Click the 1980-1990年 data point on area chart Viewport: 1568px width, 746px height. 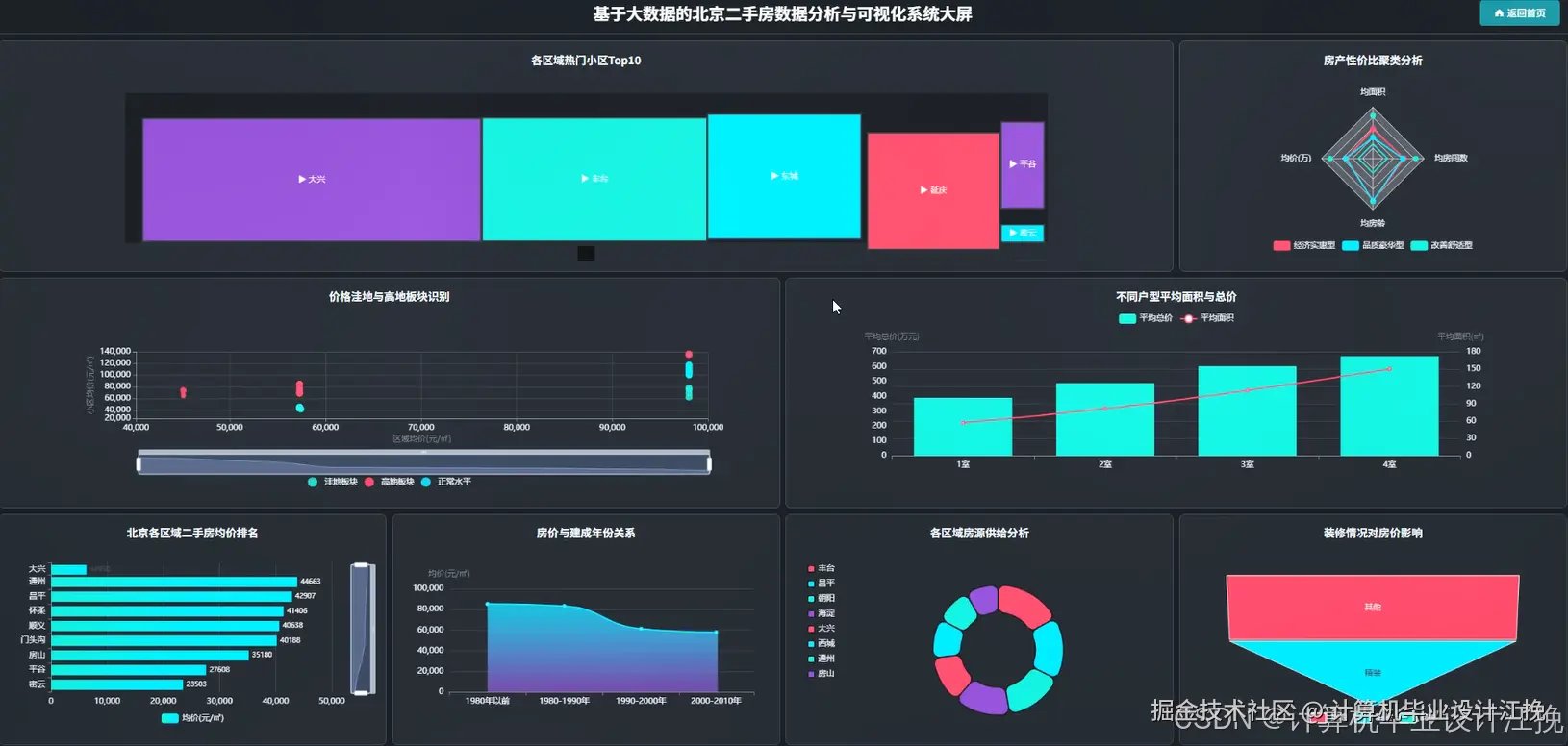click(564, 606)
